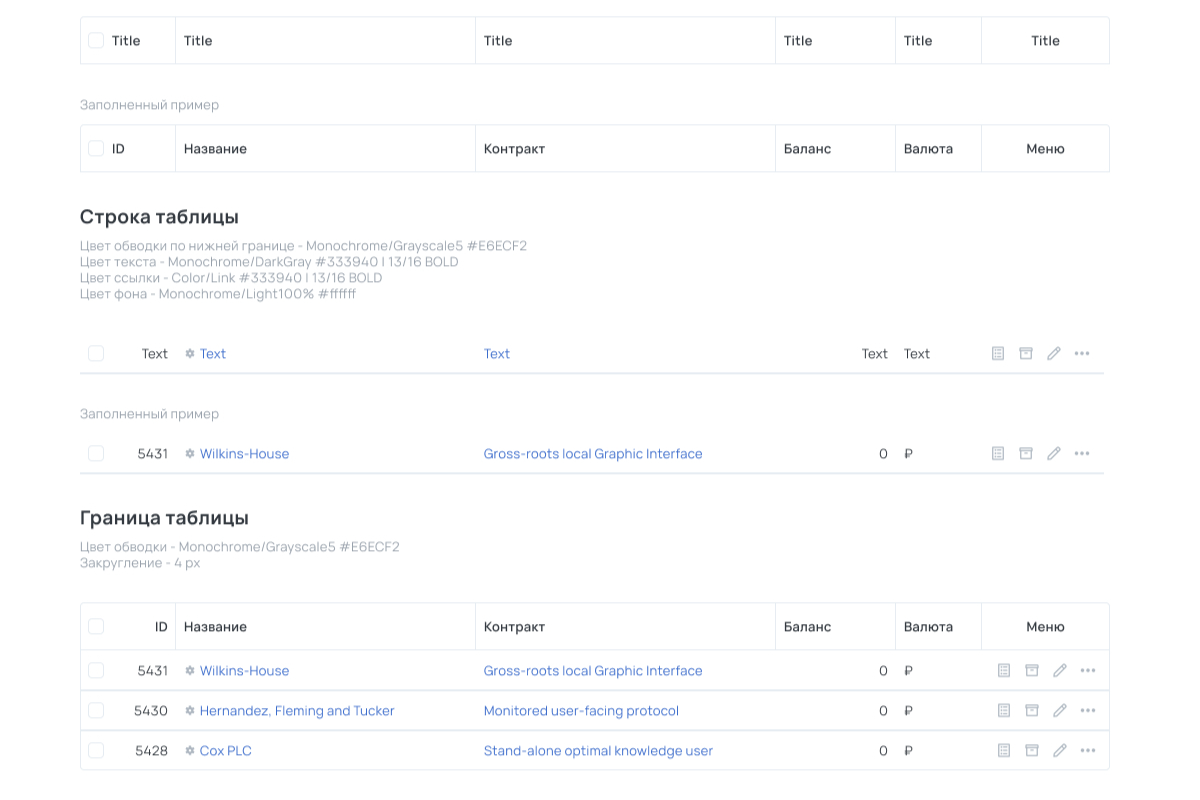Check the checkbox in the template Text row
The image size is (1200, 800).
point(96,354)
